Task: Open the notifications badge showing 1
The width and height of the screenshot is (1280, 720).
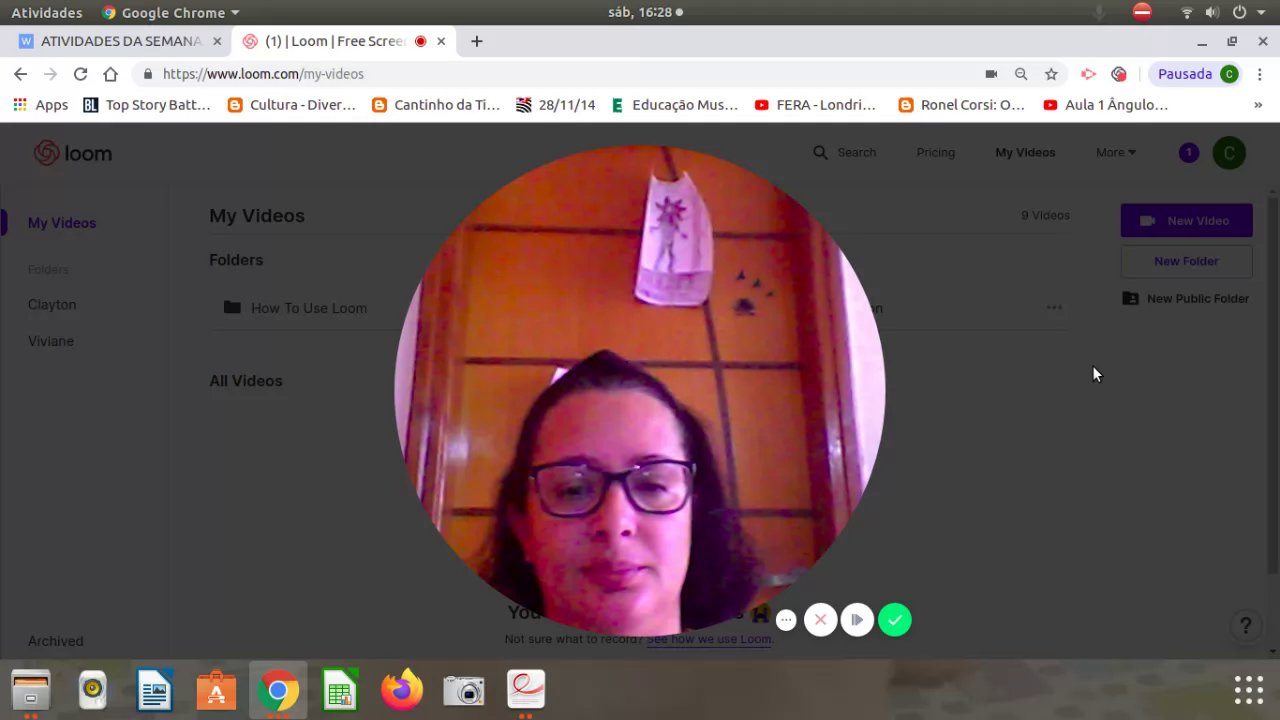Action: click(1188, 153)
